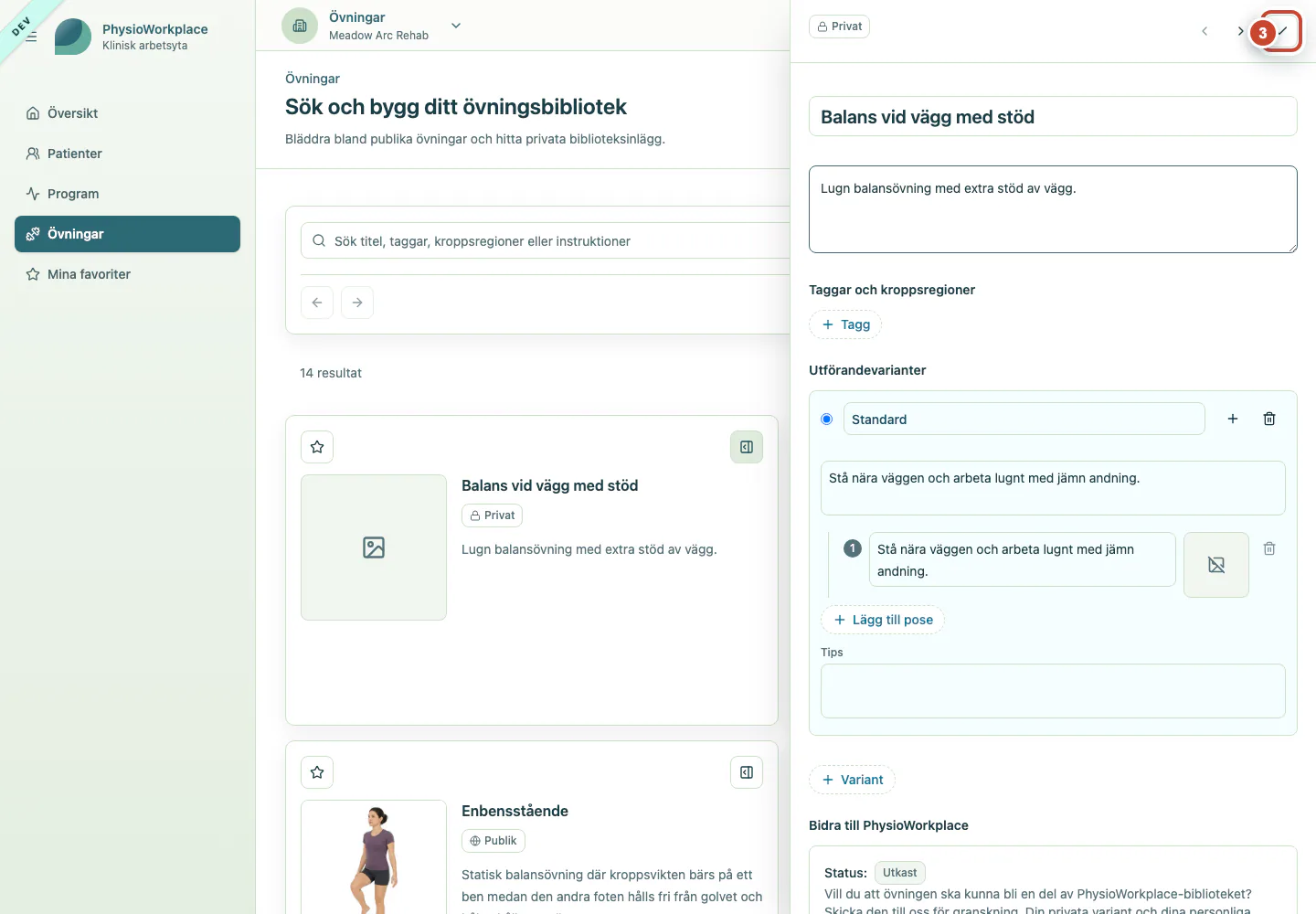
Task: Go to previous results page arrow below search
Action: tap(317, 303)
